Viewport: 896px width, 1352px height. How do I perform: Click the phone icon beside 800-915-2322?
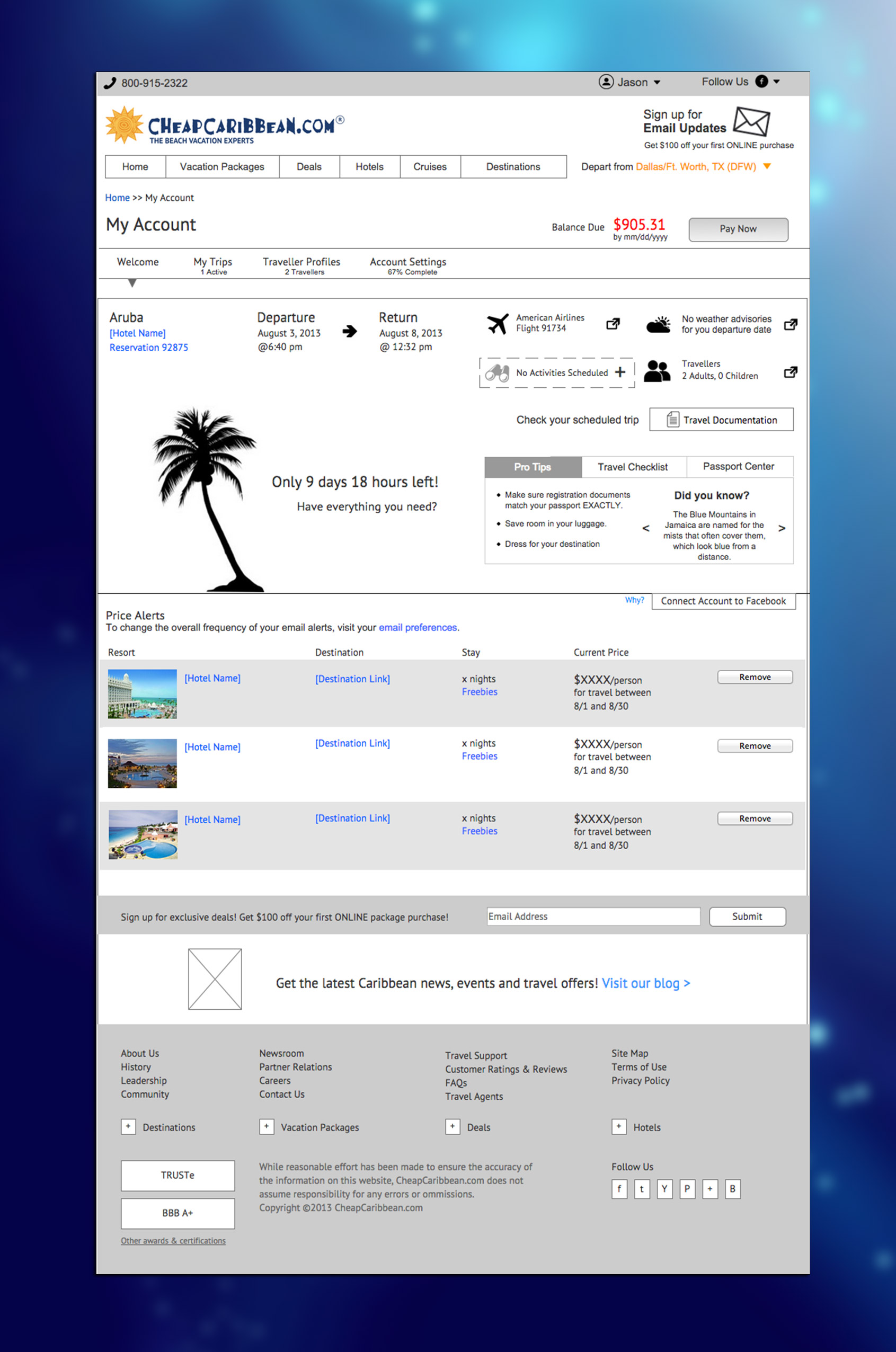[x=110, y=83]
